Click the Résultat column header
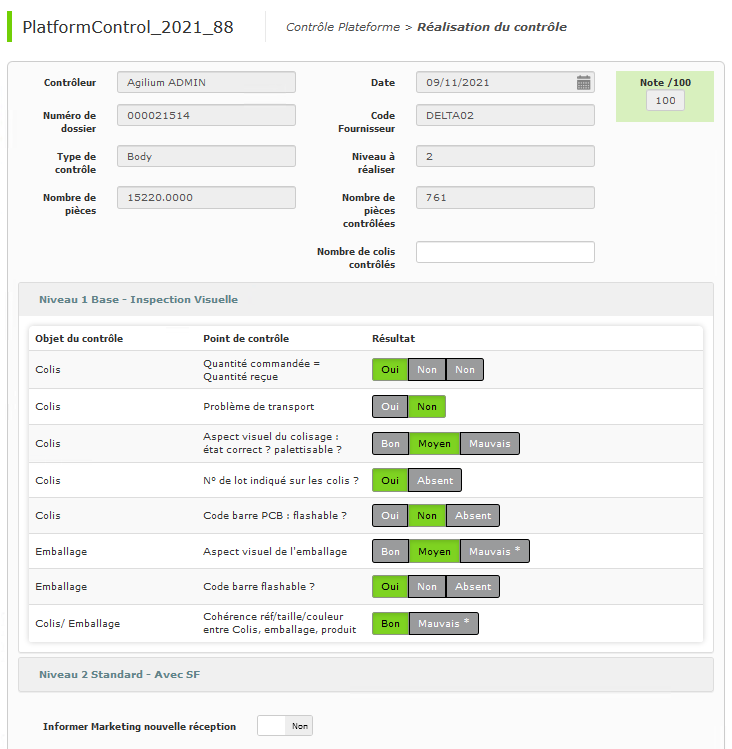The image size is (732, 749). pos(393,339)
